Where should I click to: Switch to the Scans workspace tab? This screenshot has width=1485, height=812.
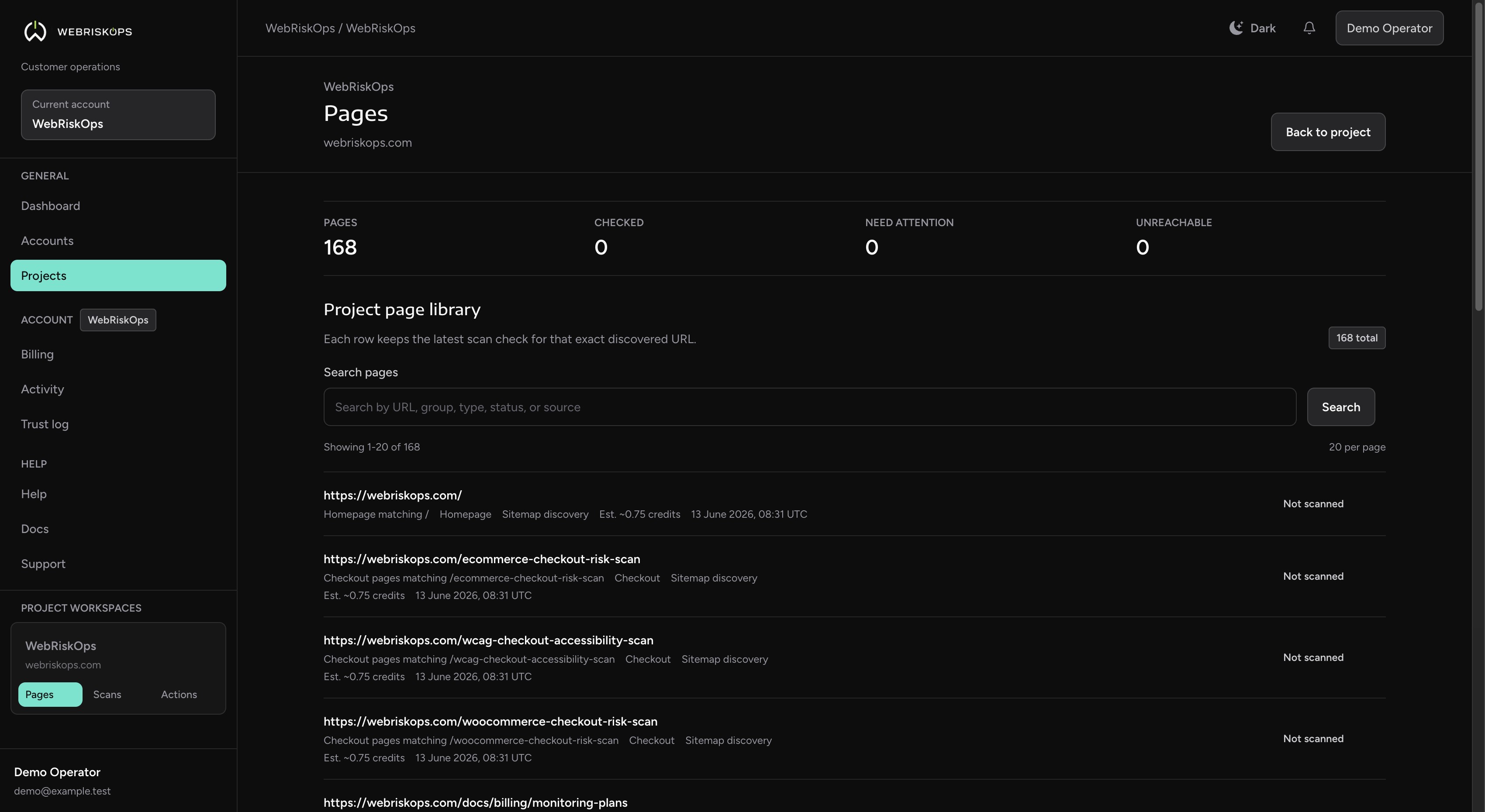click(x=107, y=695)
